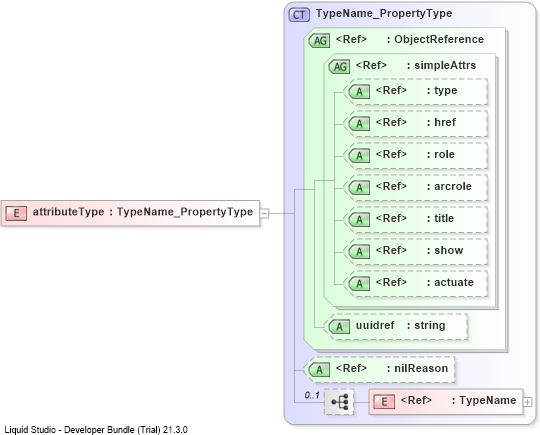Select the ': arcrole' attribute label
The height and width of the screenshot is (435, 540).
click(449, 186)
